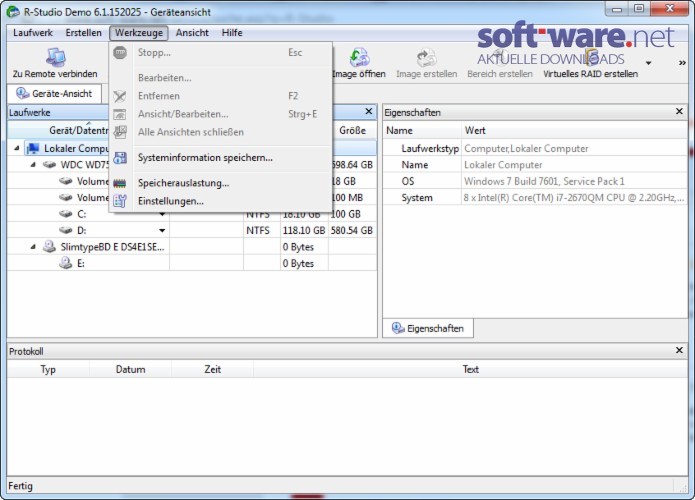
Task: Select the E: optical disc icon
Action: coord(66,262)
